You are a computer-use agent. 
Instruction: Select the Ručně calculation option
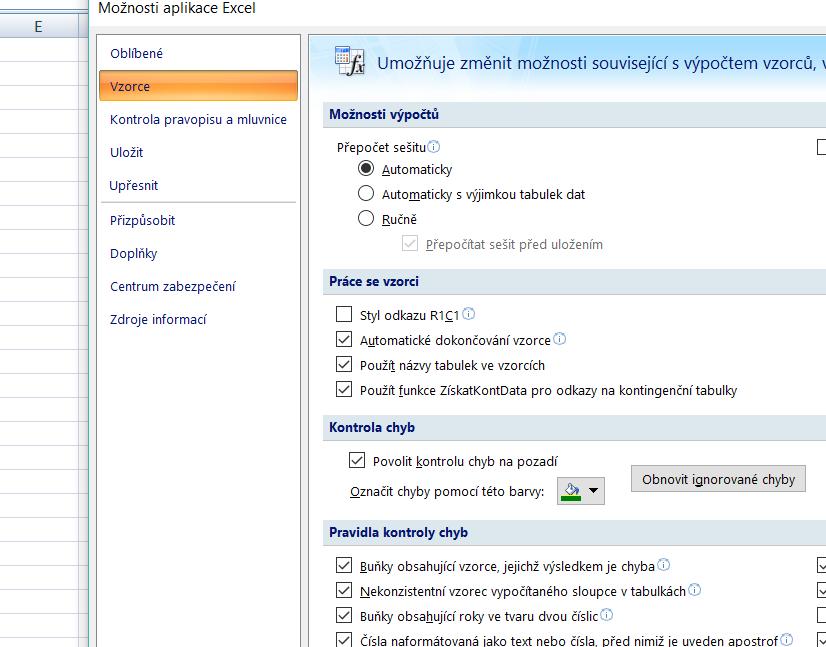[366, 218]
